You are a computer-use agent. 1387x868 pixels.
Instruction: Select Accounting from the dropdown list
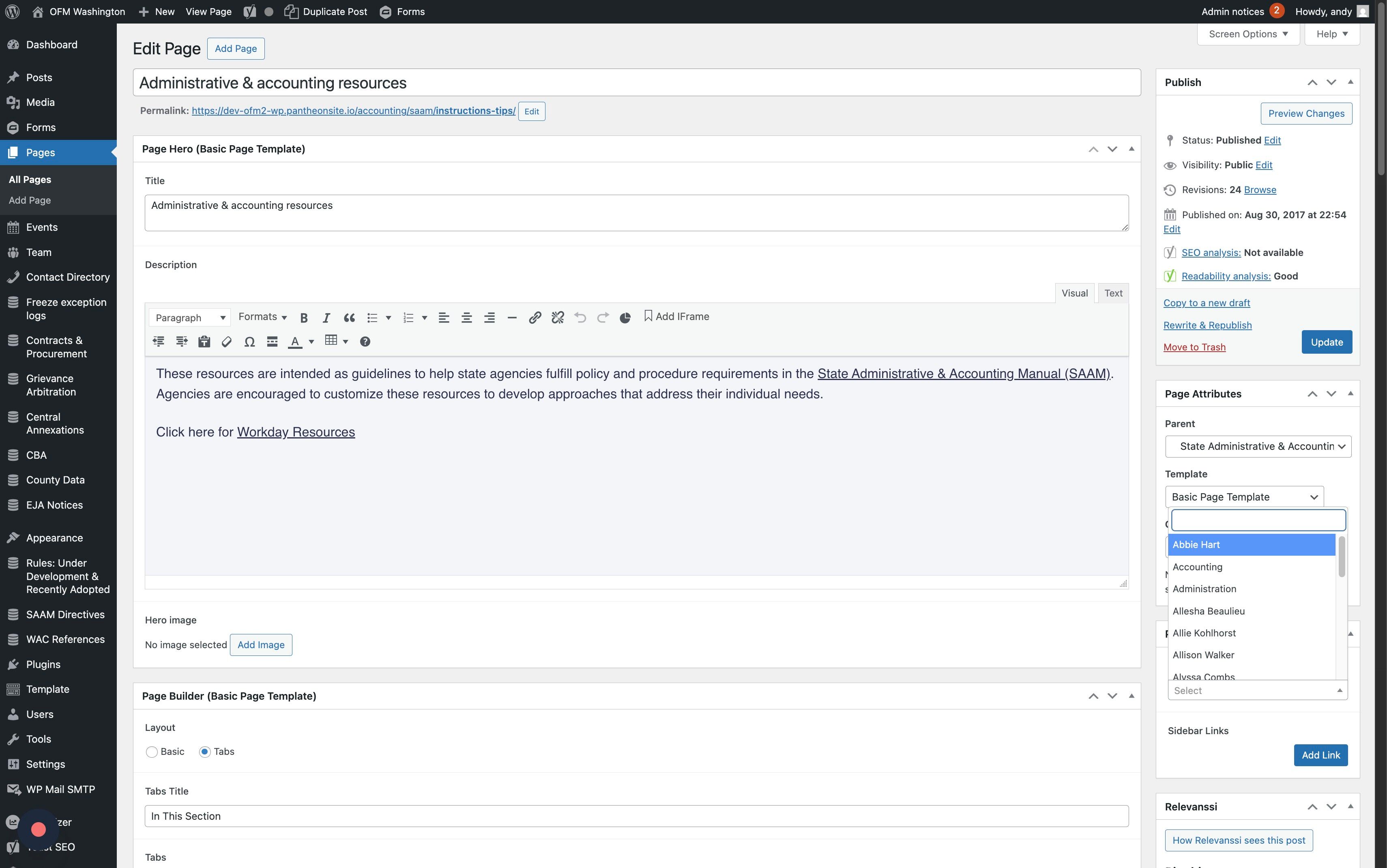(x=1197, y=567)
